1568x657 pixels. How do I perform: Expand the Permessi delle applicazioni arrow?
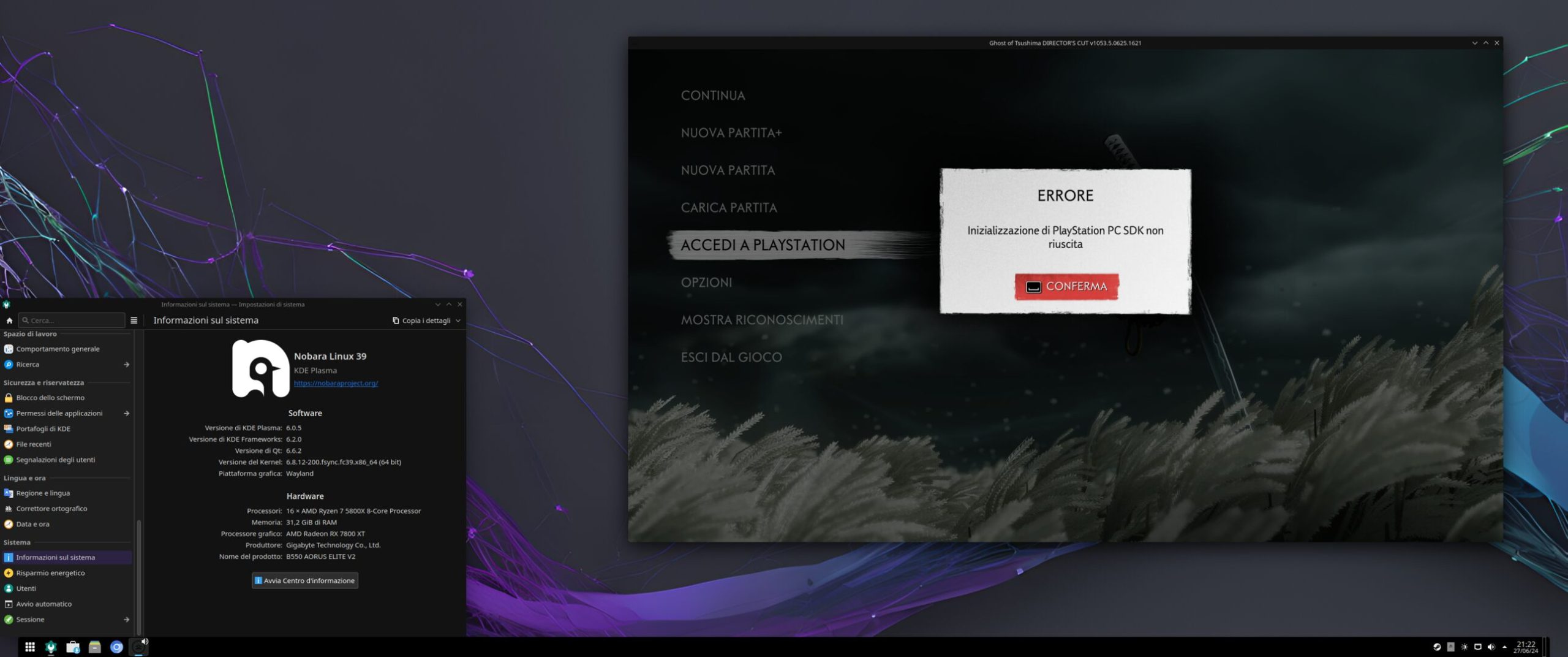[x=126, y=414]
